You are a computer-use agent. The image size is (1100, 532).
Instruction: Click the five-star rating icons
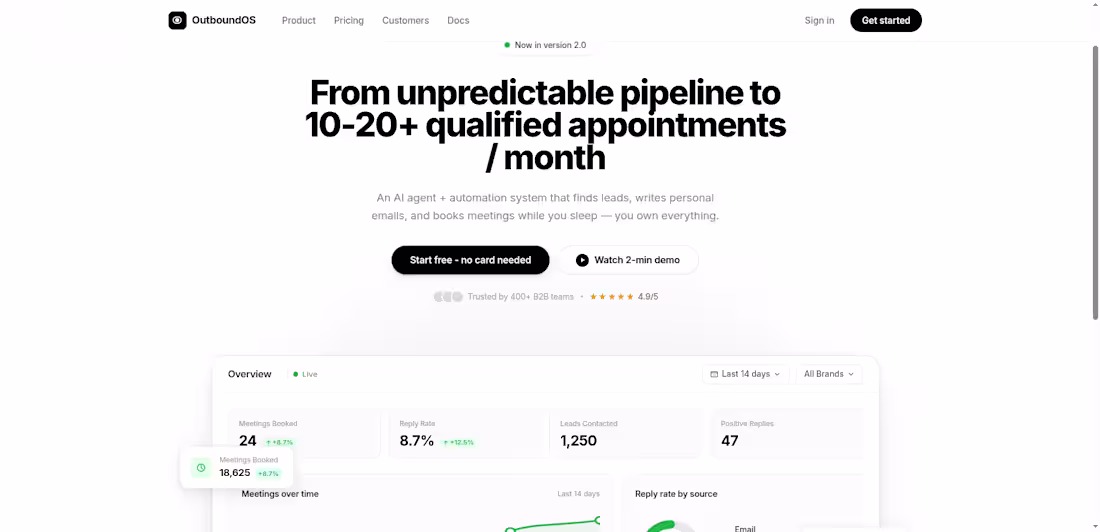pos(612,297)
